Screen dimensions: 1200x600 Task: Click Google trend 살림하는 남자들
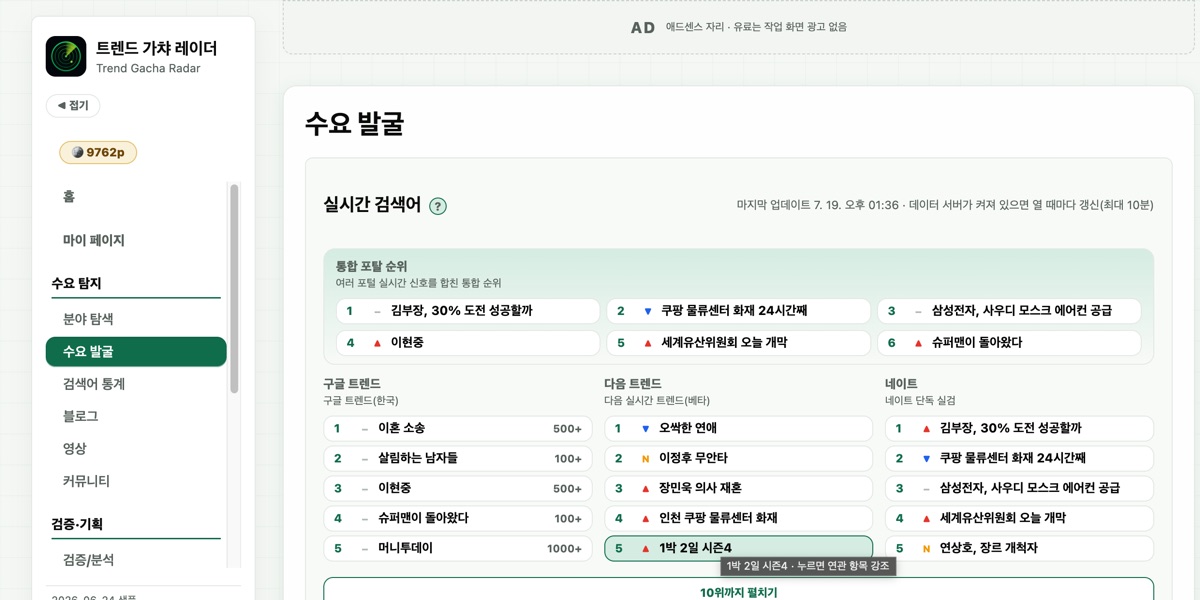[x=458, y=458]
